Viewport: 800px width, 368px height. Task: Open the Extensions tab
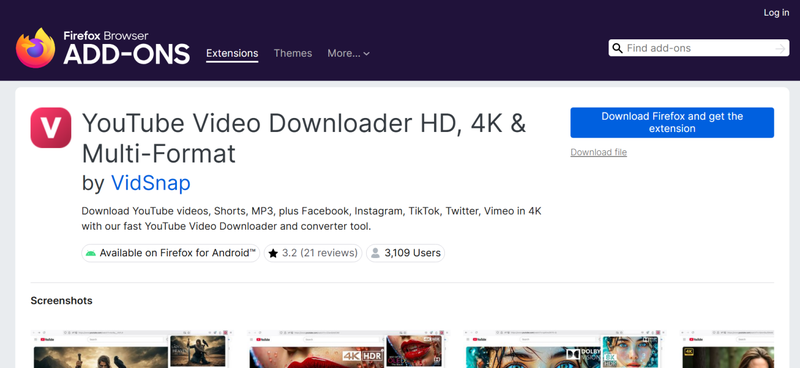point(232,54)
